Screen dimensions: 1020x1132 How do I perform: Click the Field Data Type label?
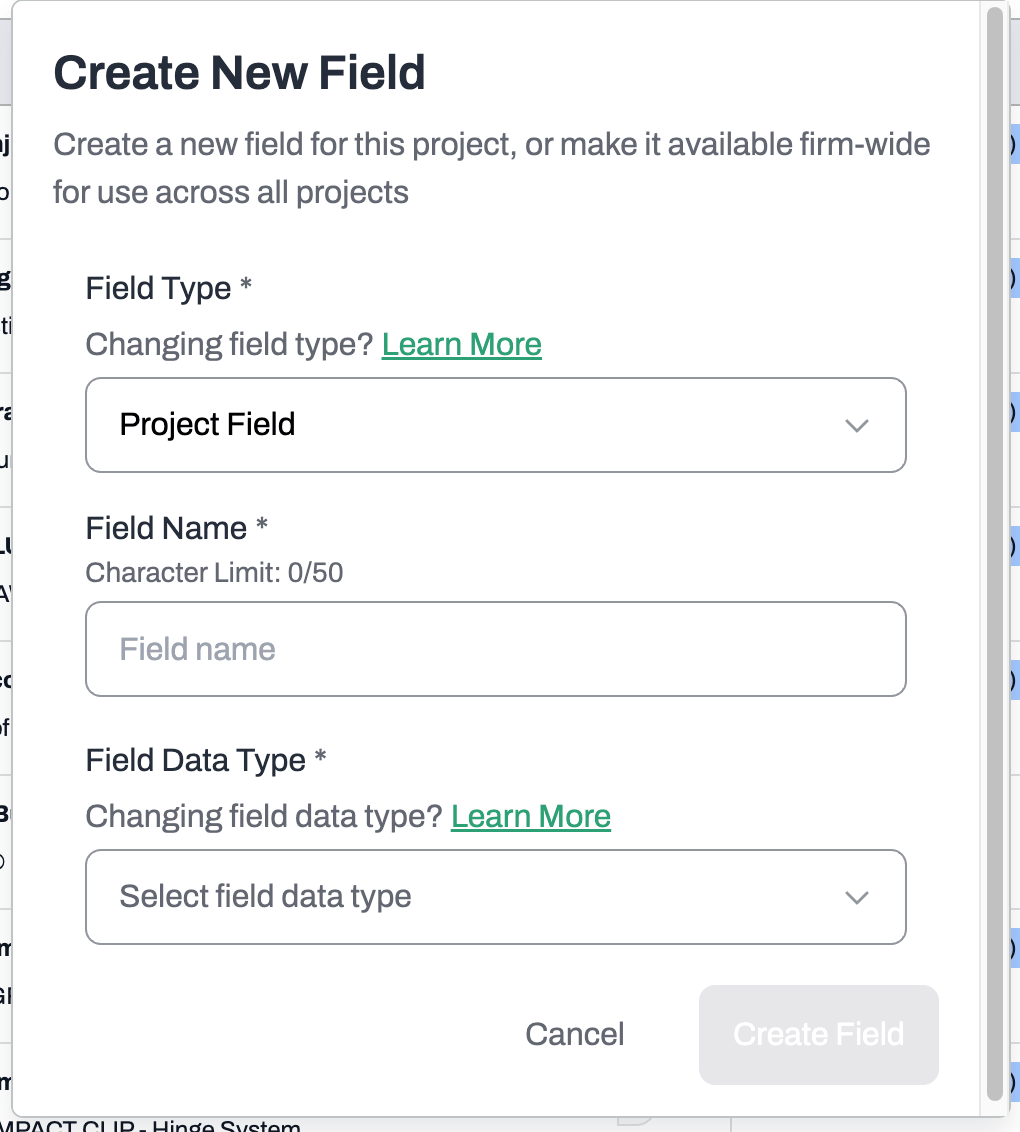point(196,760)
